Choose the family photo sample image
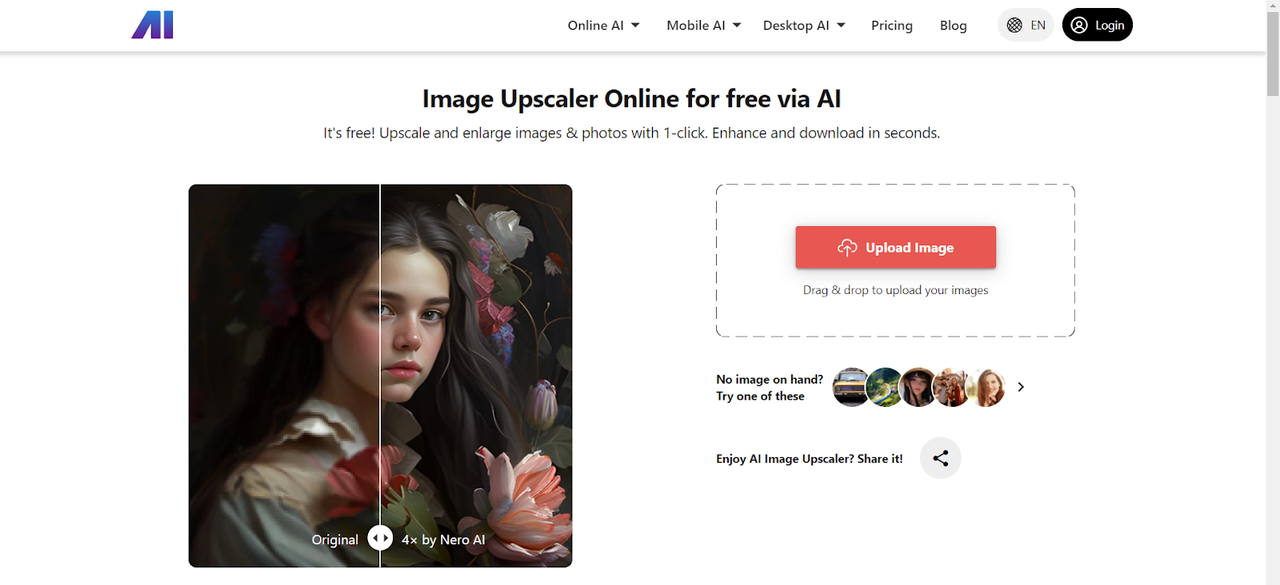This screenshot has height=585, width=1280. click(952, 387)
